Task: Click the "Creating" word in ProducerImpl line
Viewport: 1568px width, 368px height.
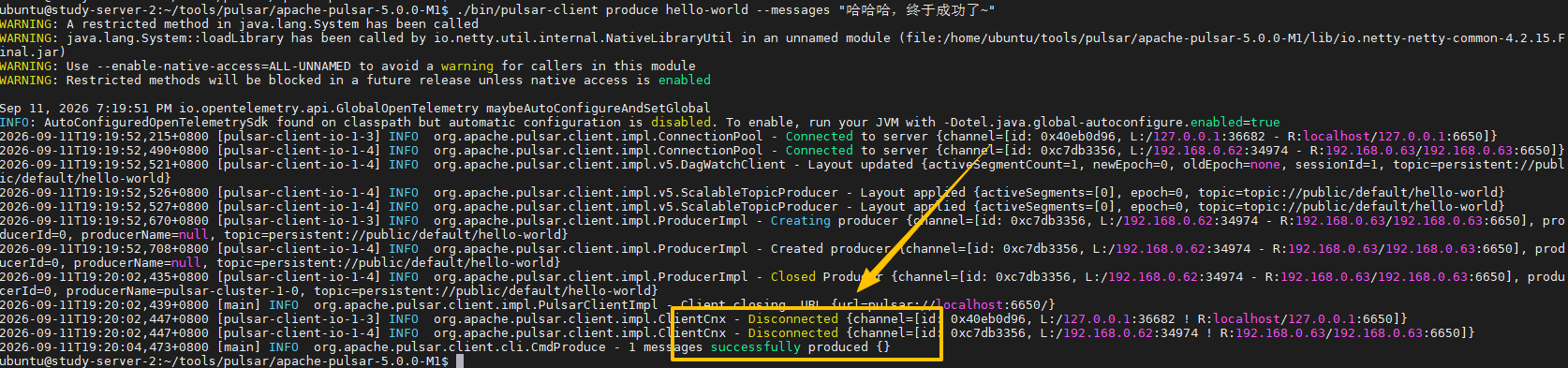Action: point(800,220)
